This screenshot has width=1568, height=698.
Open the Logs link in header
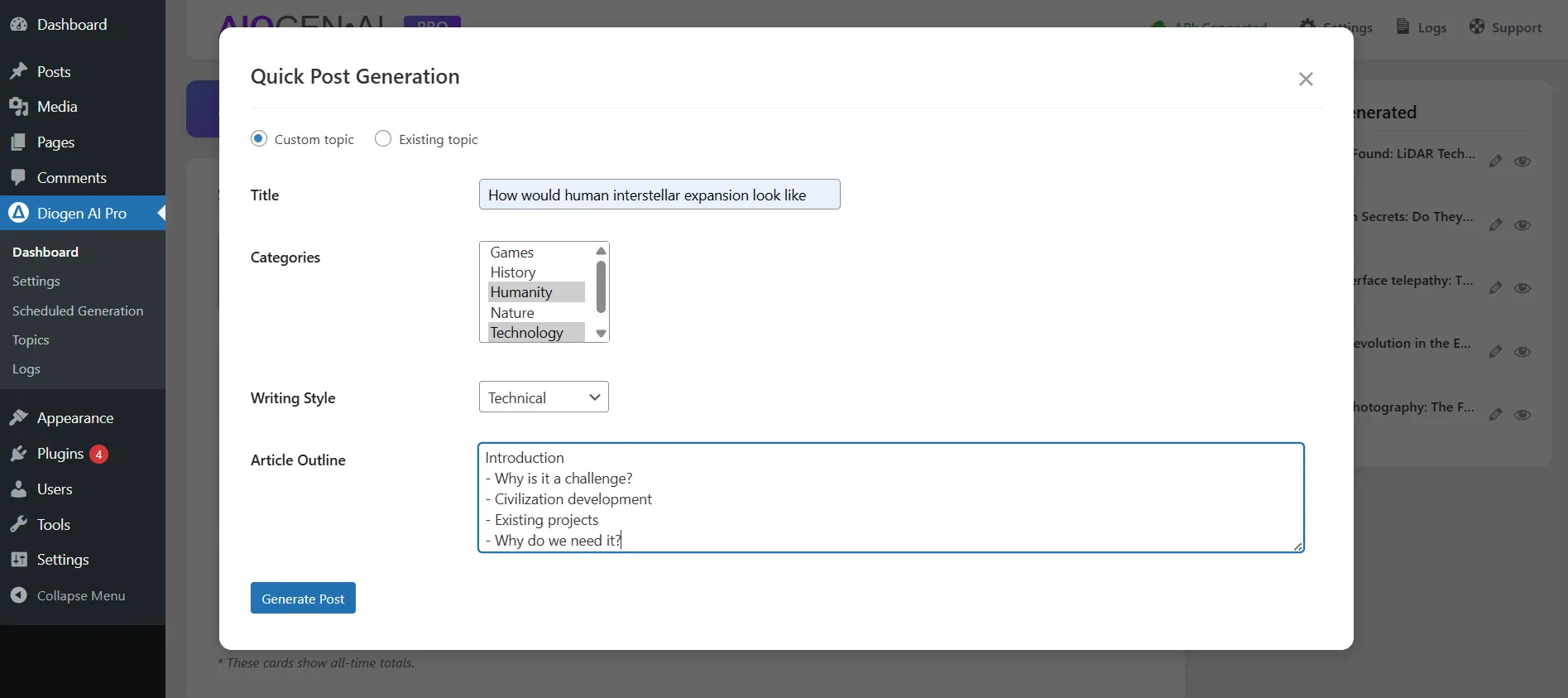pyautogui.click(x=1422, y=27)
